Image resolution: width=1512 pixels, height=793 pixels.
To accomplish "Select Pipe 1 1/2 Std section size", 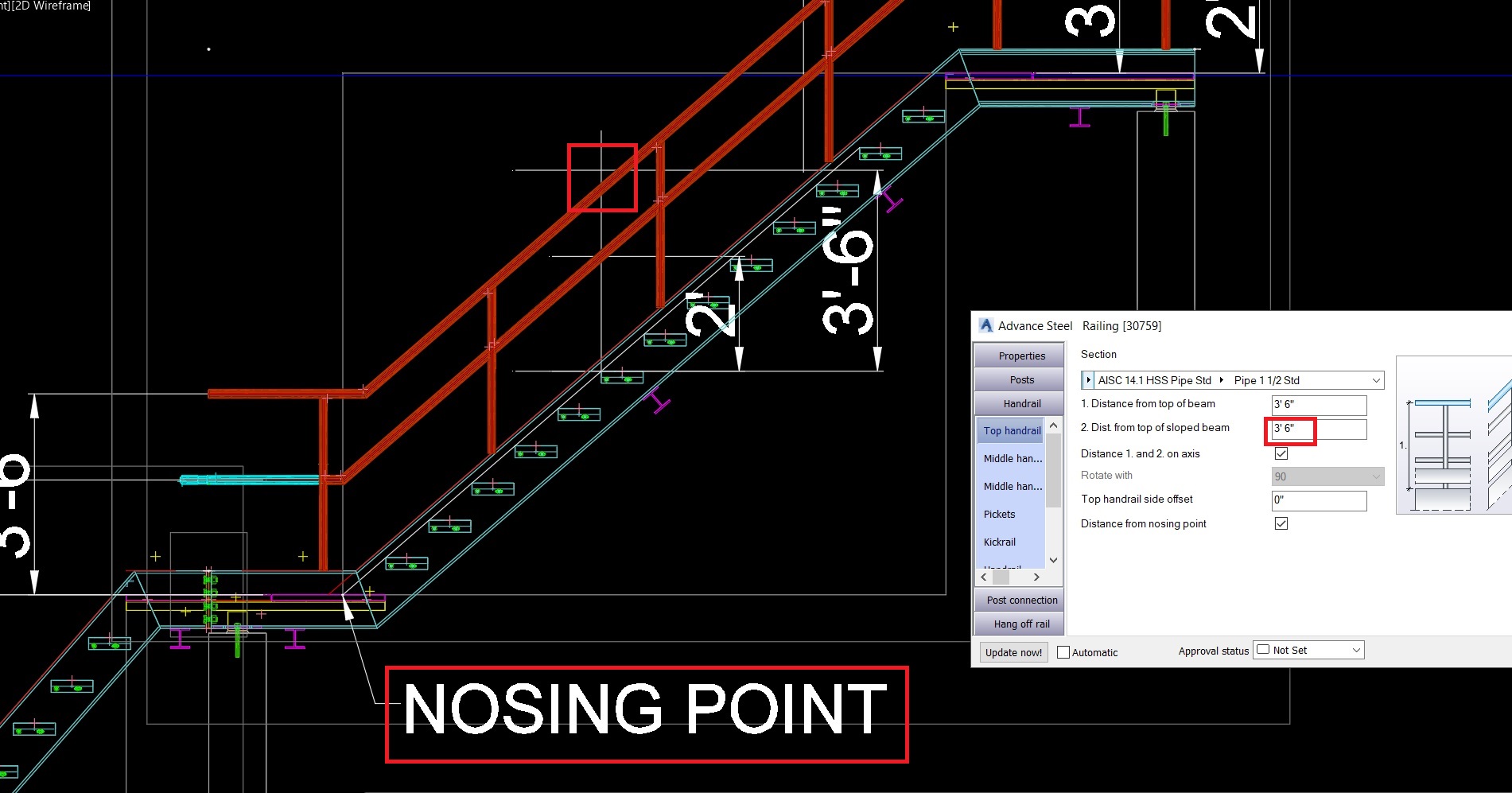I will [1266, 380].
